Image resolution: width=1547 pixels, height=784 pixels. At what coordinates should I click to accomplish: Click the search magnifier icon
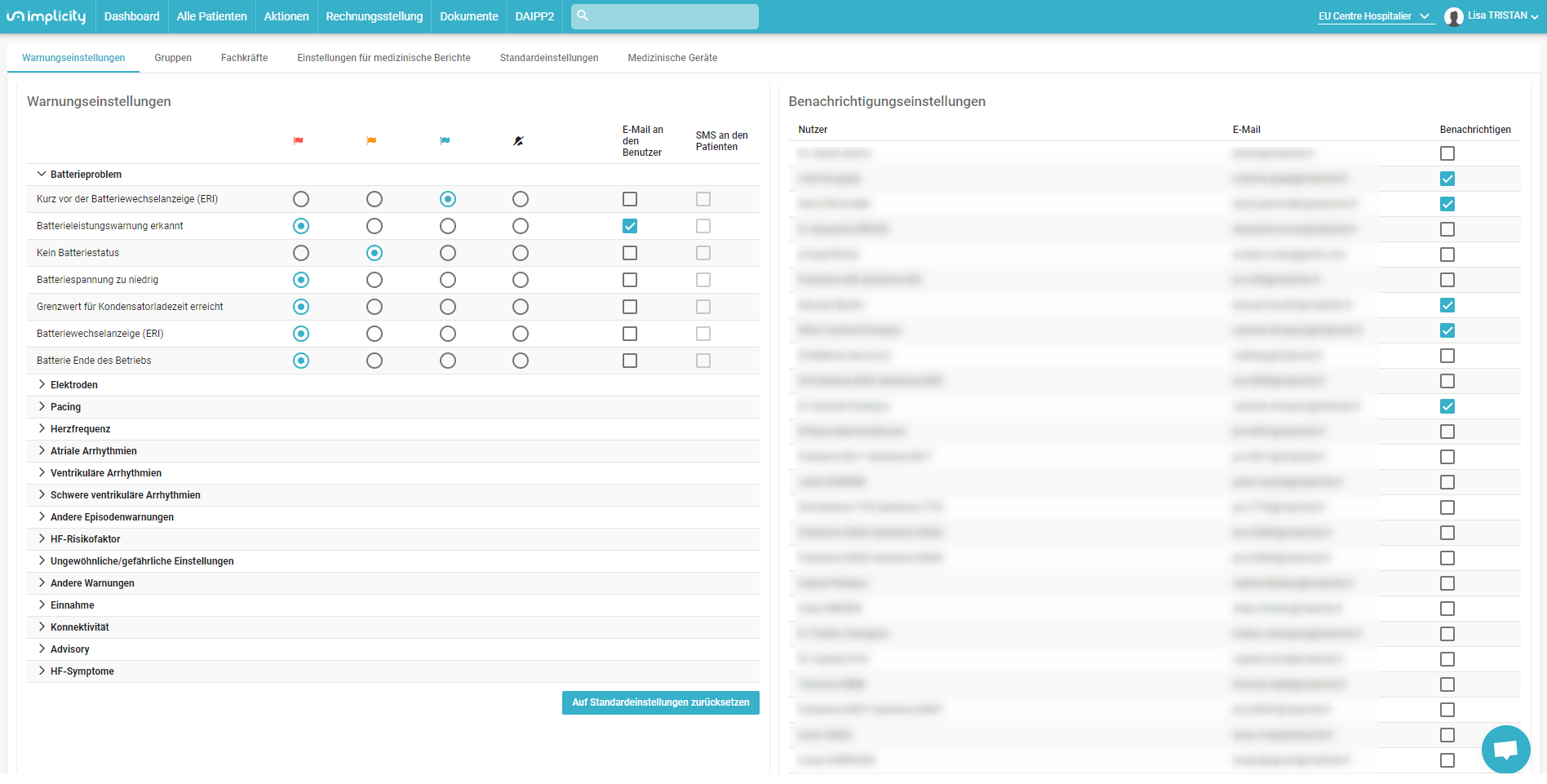[x=583, y=16]
